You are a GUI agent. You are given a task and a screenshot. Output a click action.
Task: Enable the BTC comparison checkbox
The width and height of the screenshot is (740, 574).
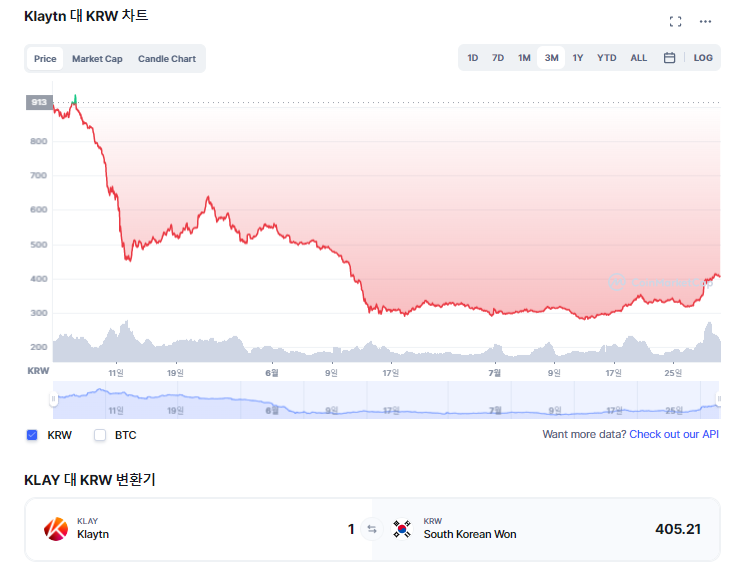point(100,435)
